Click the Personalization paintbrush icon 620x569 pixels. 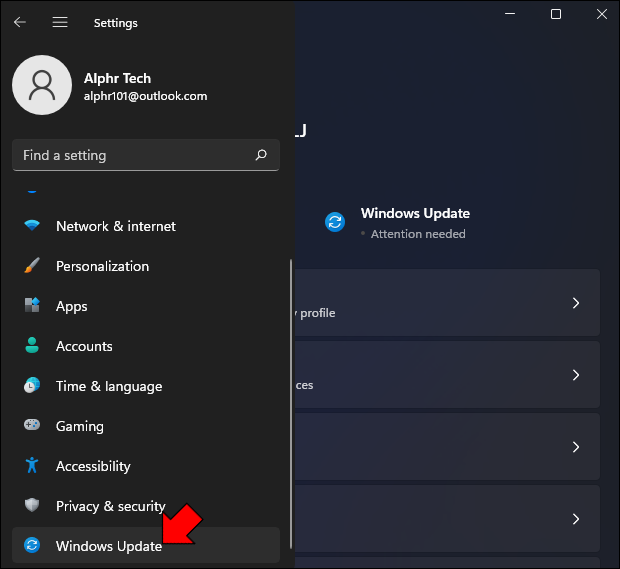(x=32, y=265)
